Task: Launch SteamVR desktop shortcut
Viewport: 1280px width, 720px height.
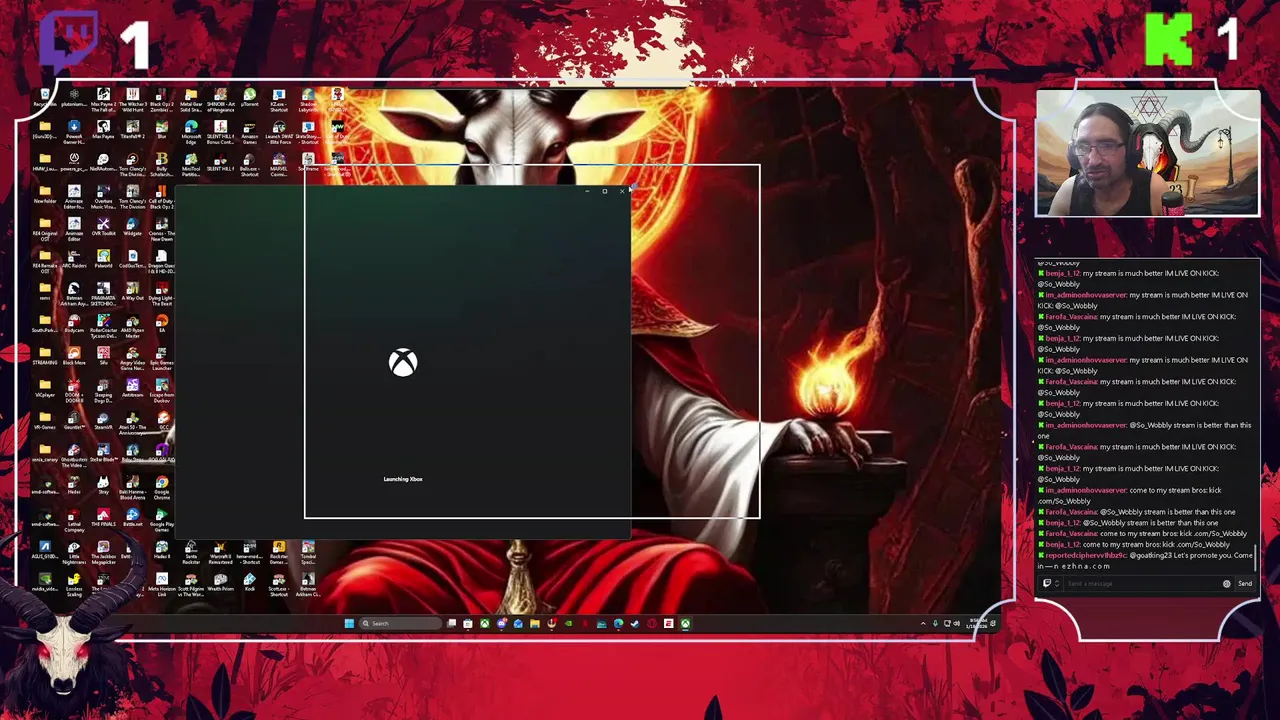Action: point(103,421)
